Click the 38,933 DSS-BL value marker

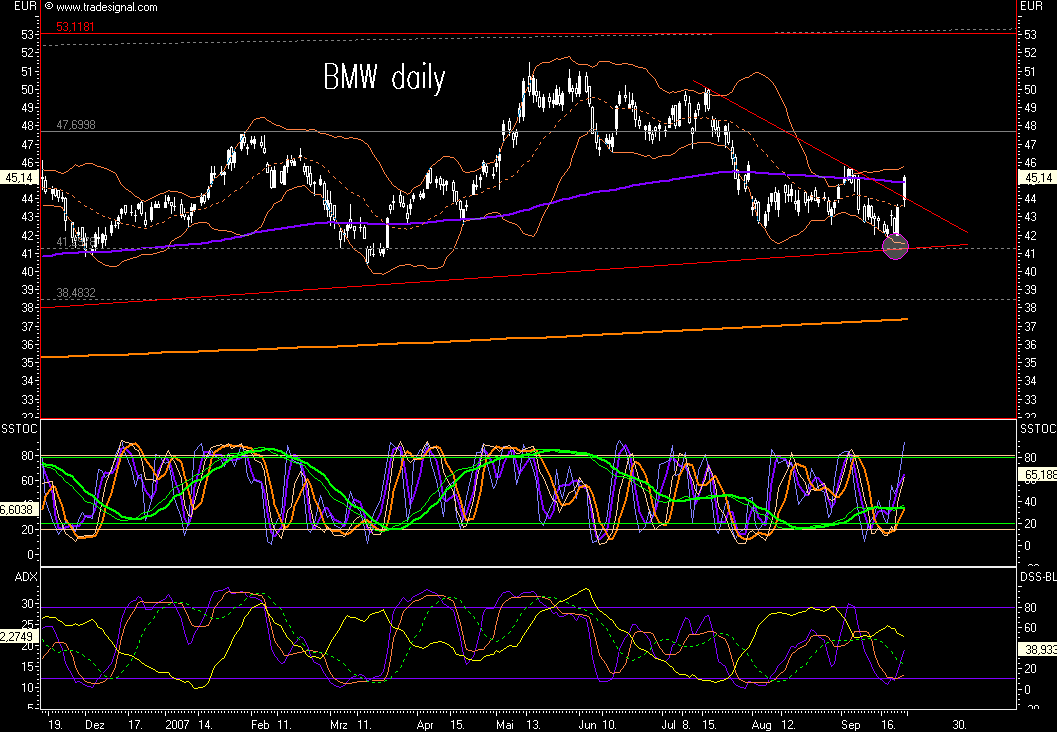coord(1035,649)
